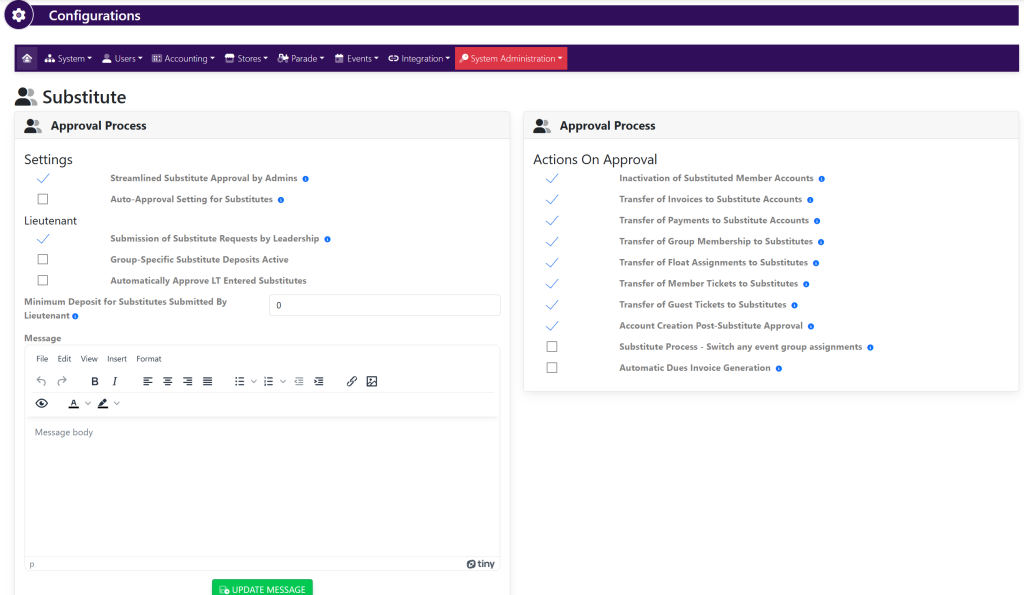
Task: Click the insert image icon
Action: pyautogui.click(x=372, y=381)
